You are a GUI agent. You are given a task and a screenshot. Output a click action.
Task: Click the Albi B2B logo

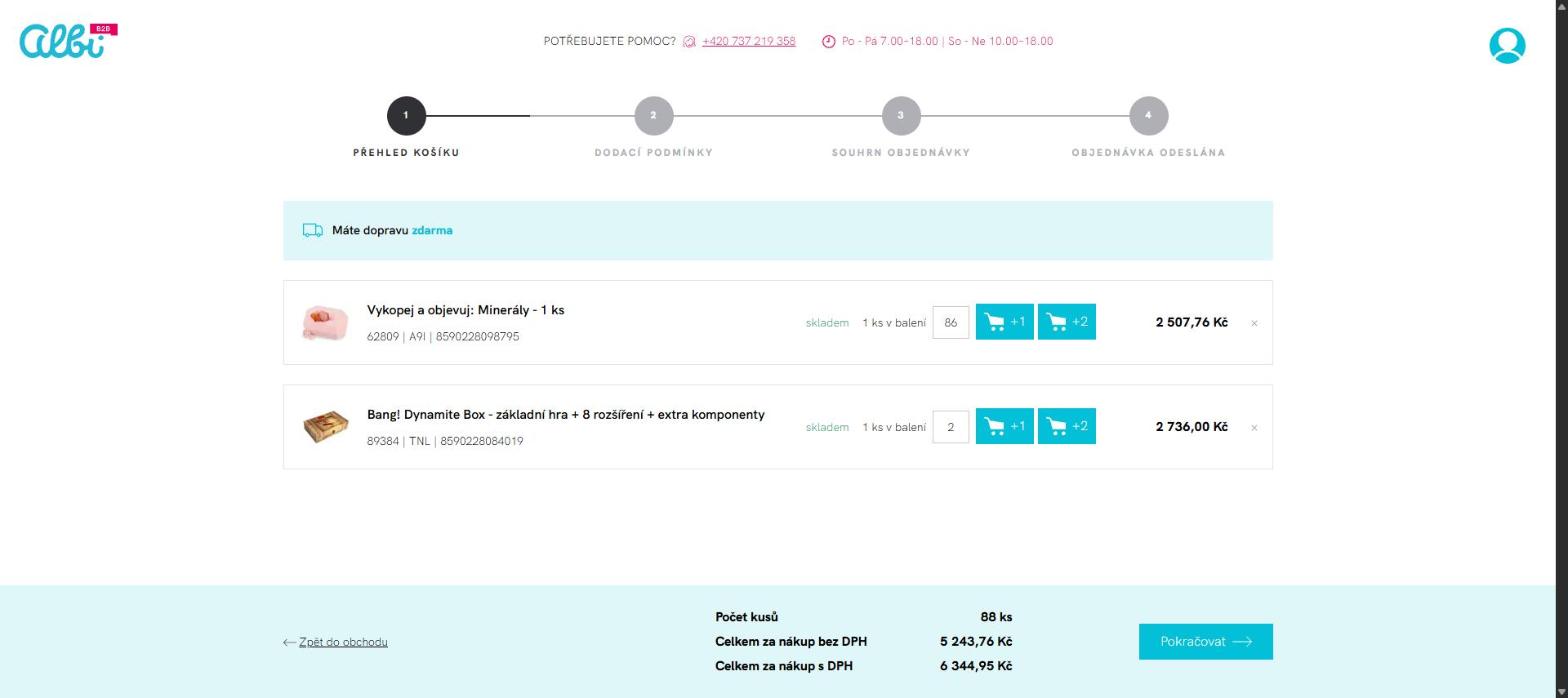68,41
